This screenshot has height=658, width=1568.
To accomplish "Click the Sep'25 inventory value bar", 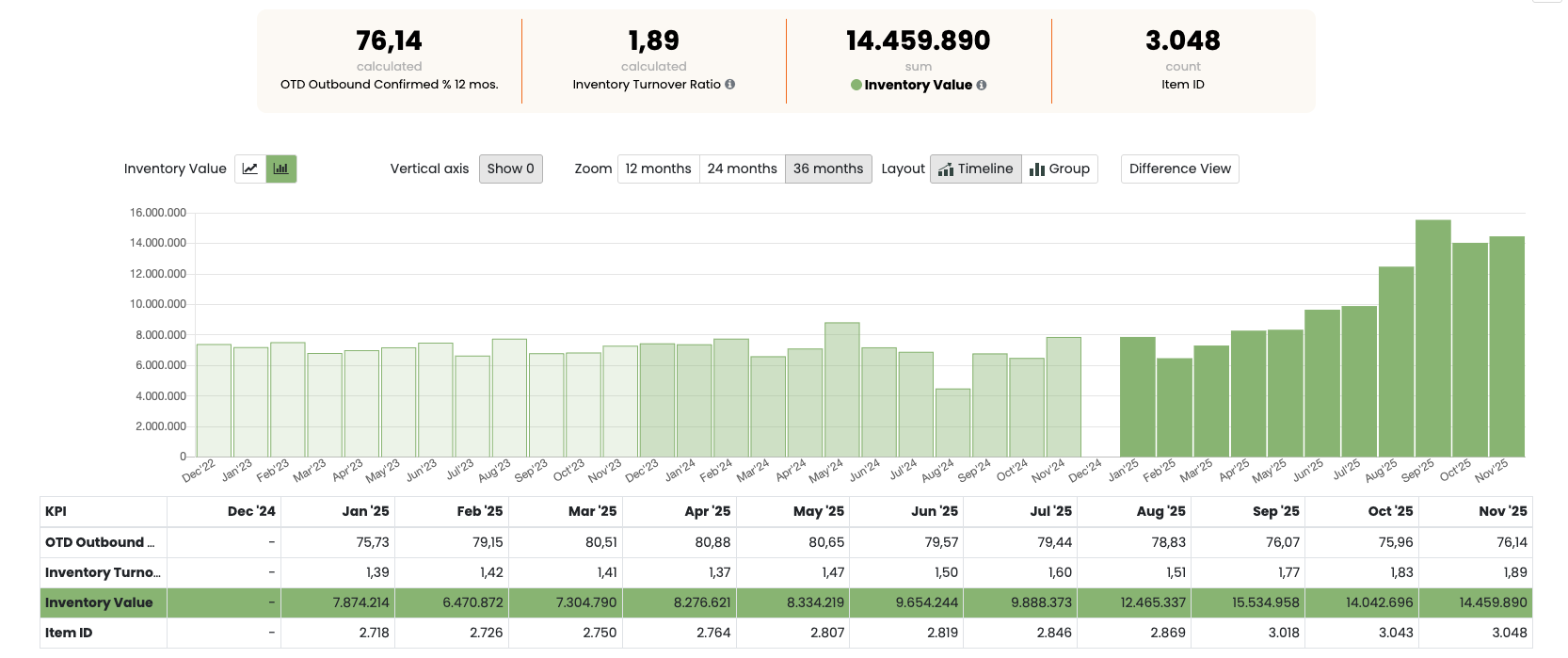I will click(x=1432, y=339).
